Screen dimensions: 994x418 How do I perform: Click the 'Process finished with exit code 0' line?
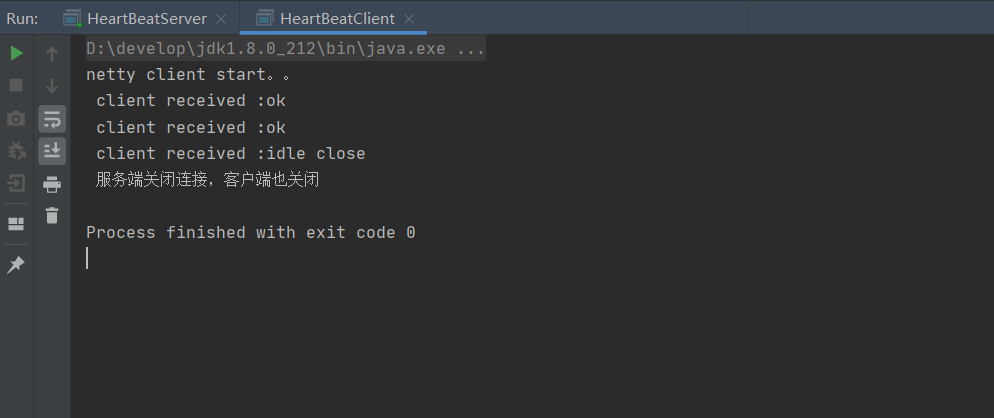pos(250,232)
